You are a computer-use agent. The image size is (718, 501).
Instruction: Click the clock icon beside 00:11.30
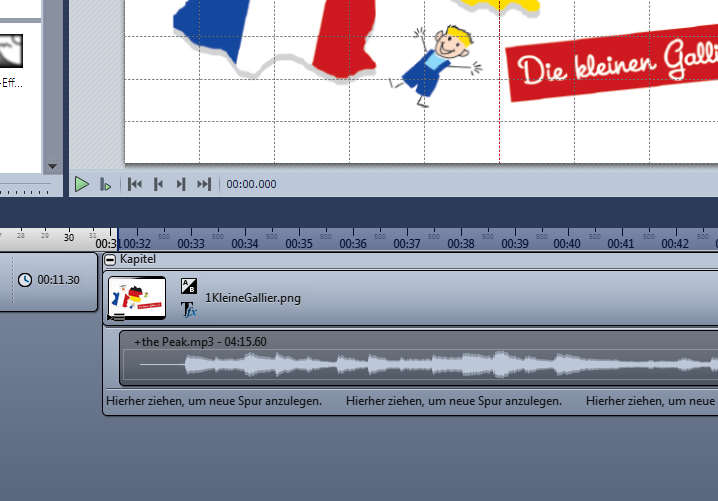pyautogui.click(x=25, y=280)
